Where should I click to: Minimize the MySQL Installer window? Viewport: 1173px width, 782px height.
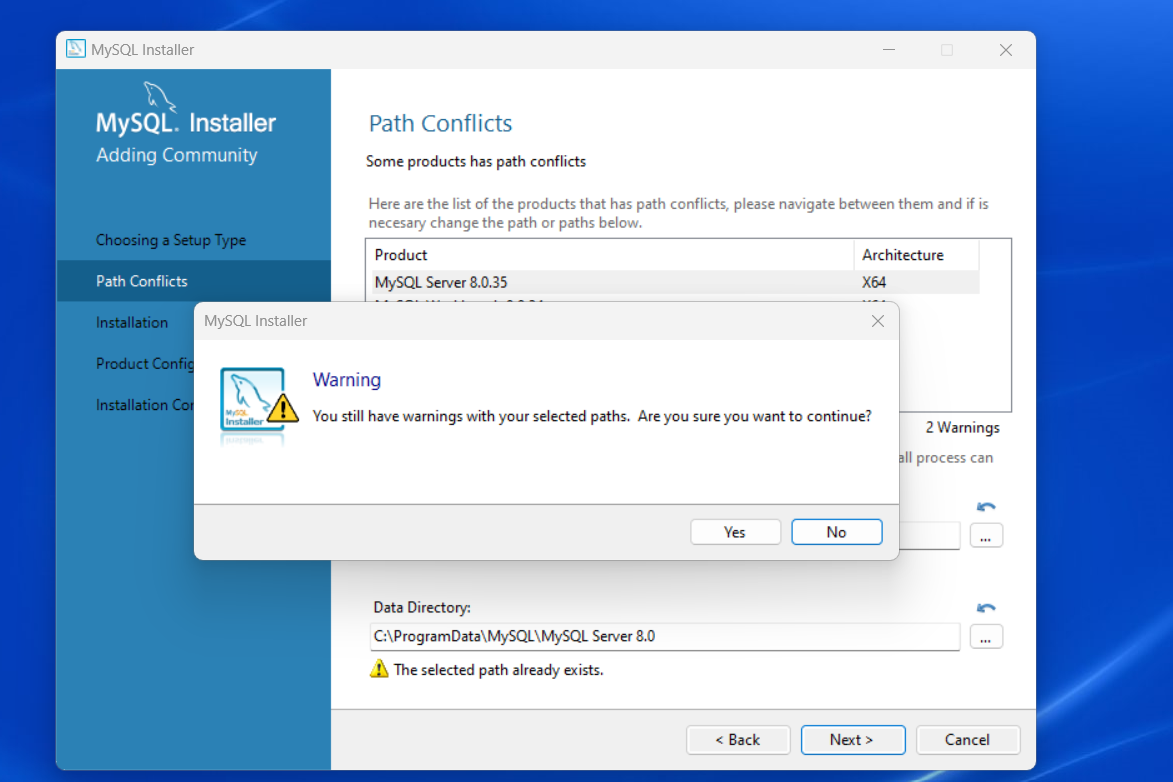click(x=889, y=49)
